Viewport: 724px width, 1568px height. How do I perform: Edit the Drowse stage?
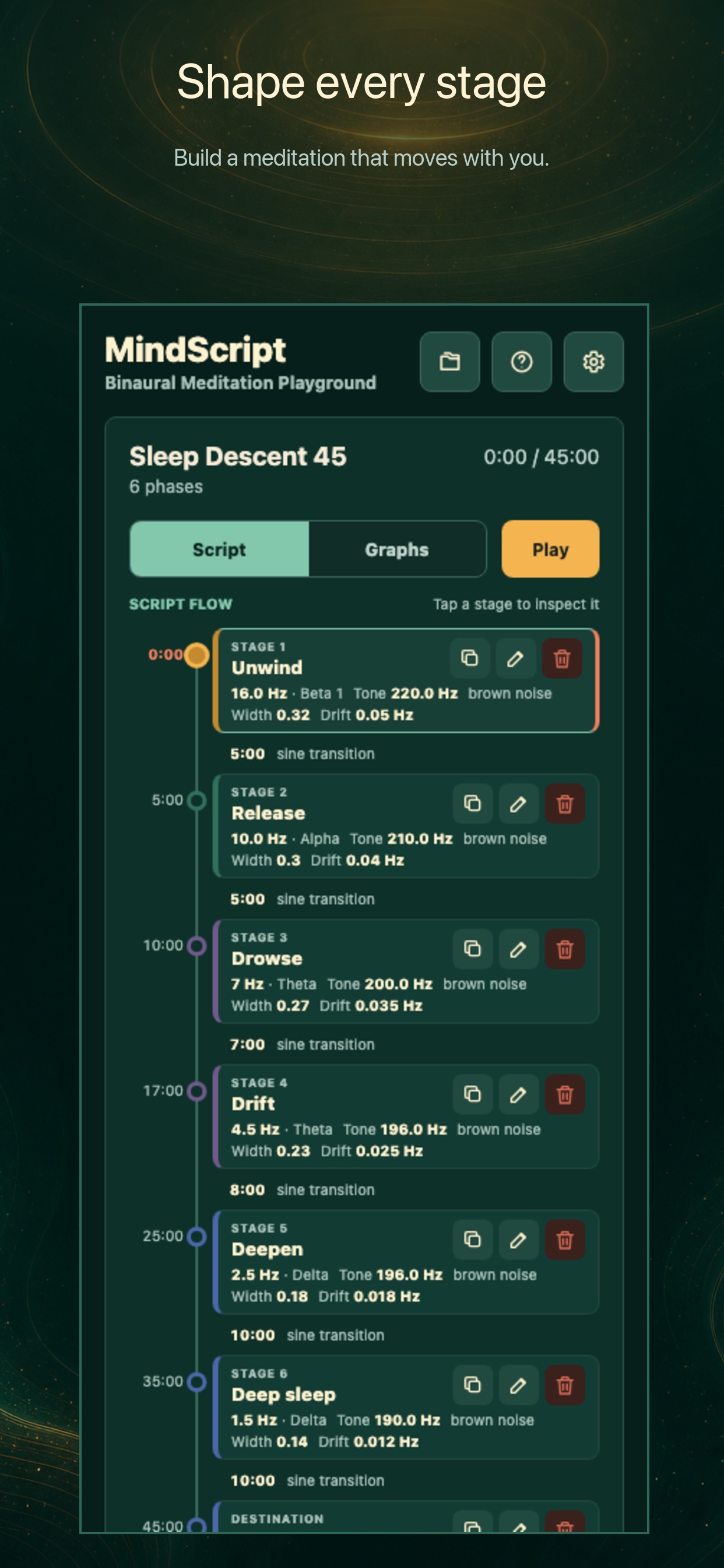[518, 949]
